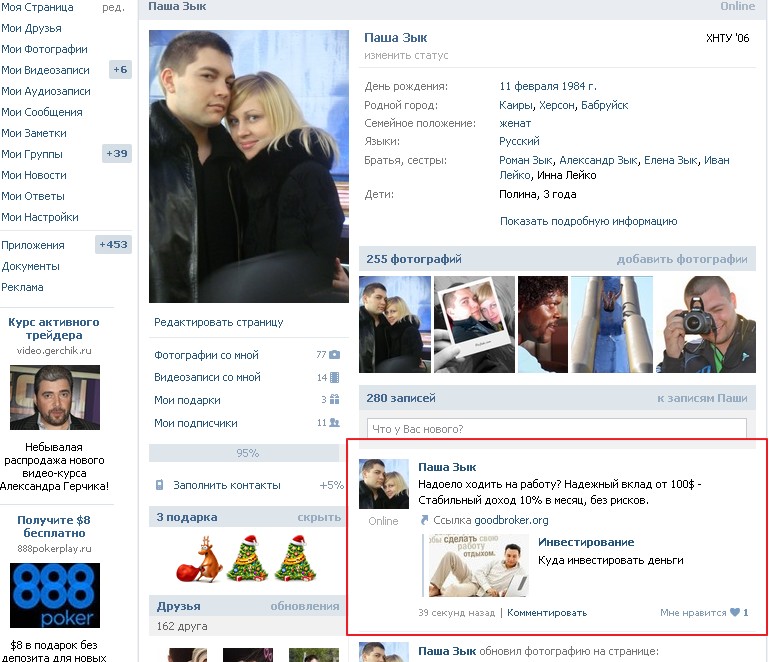The height and width of the screenshot is (662, 772).
Task: Click ред. next to Моя Страница
Action: 114,7
